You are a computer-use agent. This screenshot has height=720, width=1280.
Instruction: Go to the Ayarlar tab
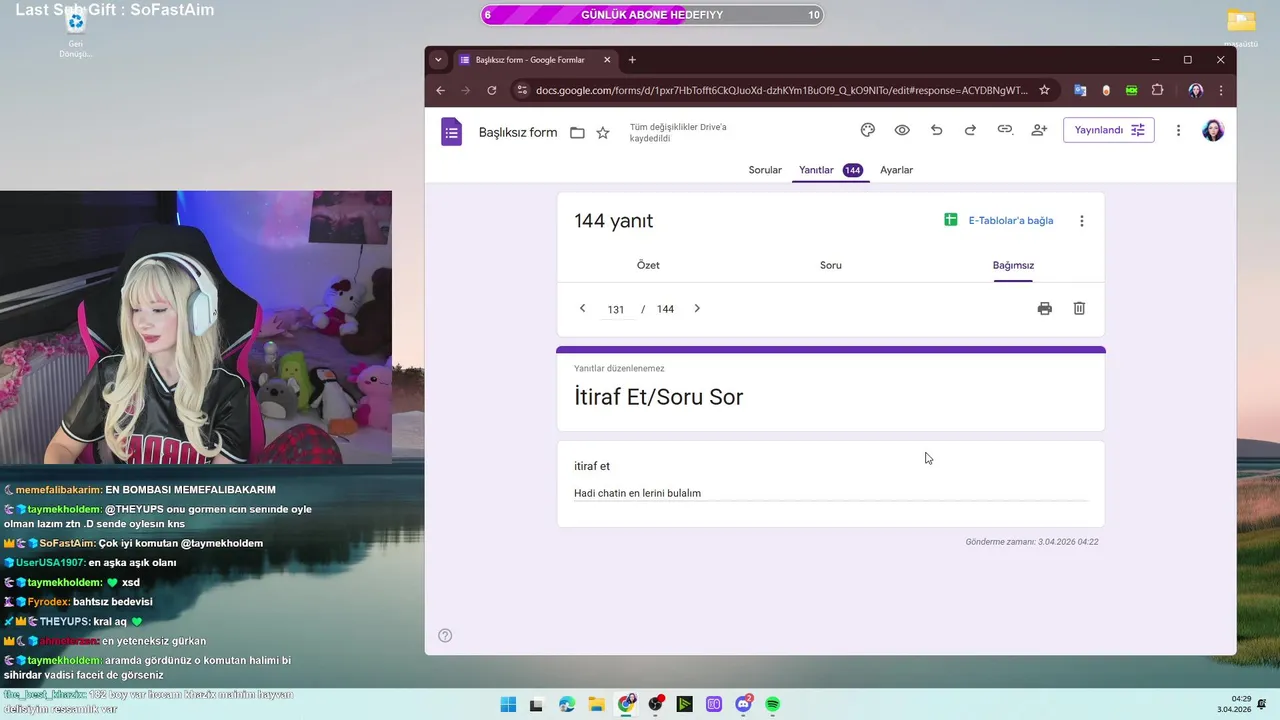click(x=896, y=170)
